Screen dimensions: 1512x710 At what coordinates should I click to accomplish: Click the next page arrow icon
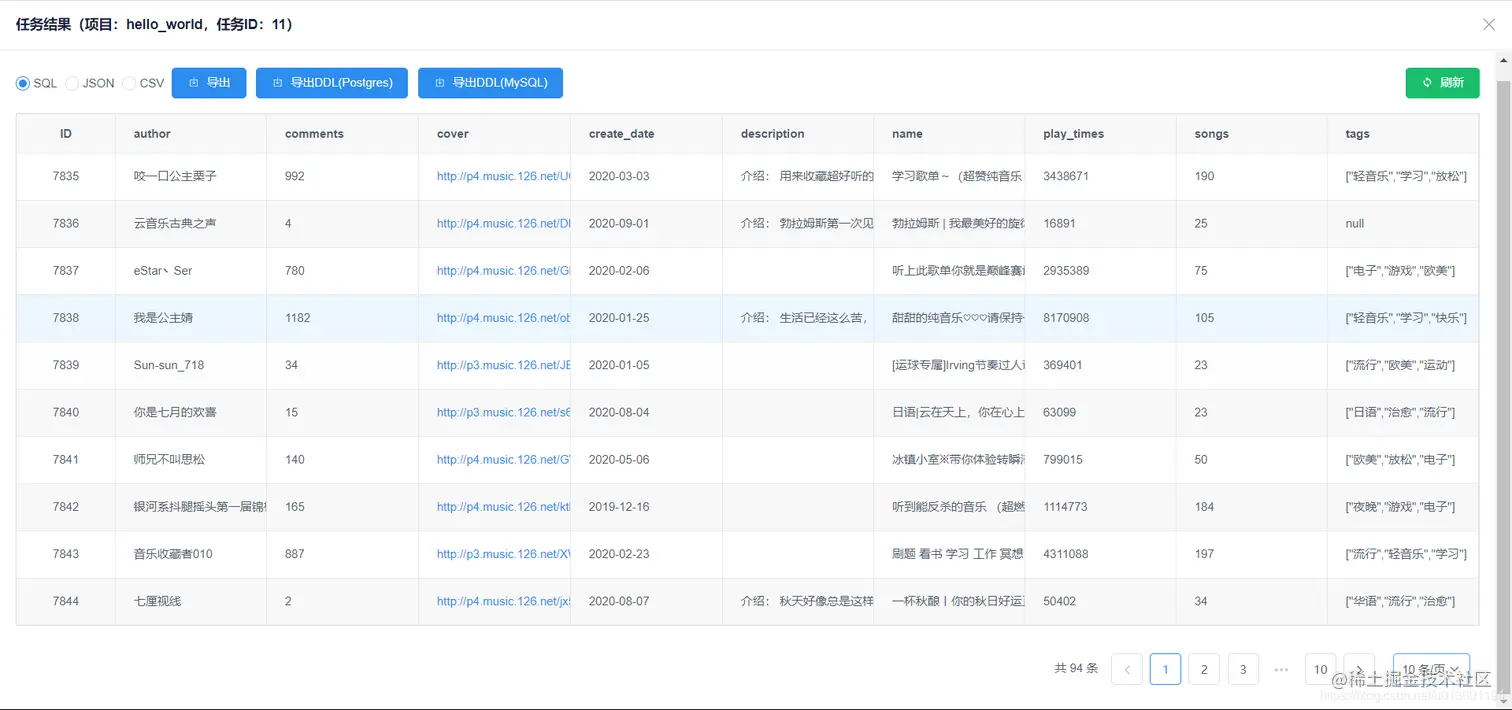click(1359, 669)
